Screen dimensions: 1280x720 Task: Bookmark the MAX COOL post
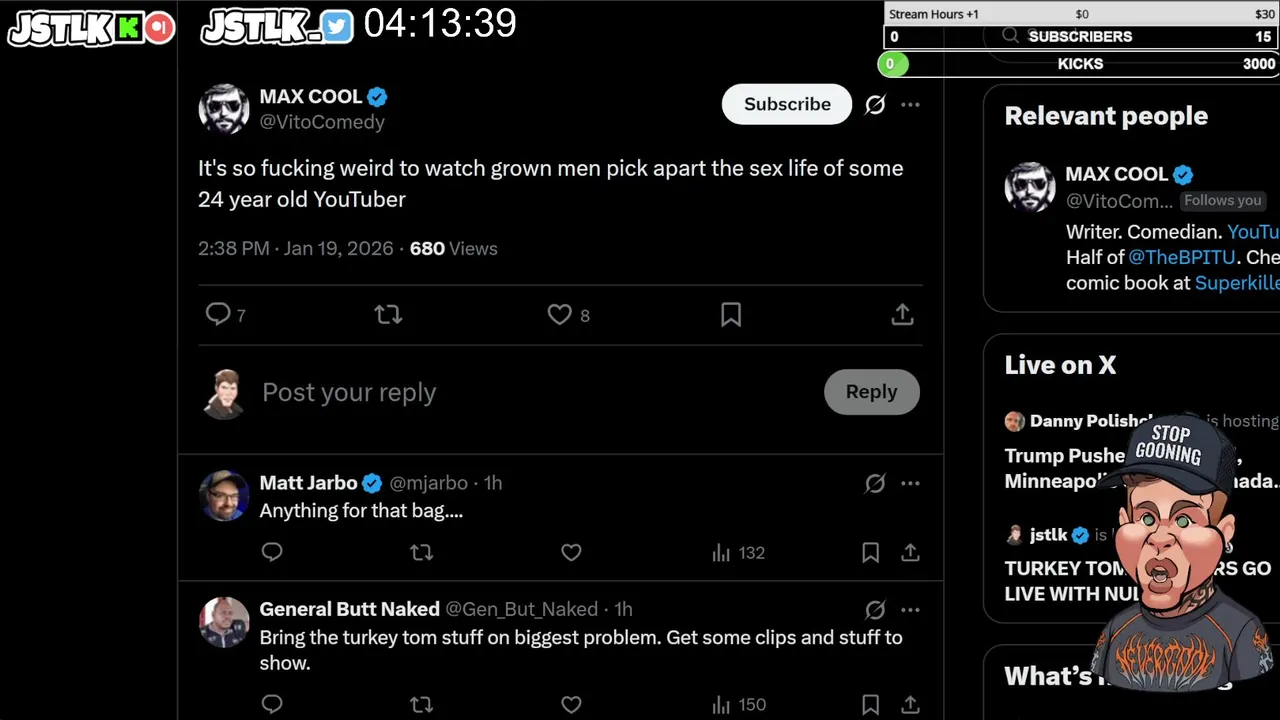tap(731, 315)
